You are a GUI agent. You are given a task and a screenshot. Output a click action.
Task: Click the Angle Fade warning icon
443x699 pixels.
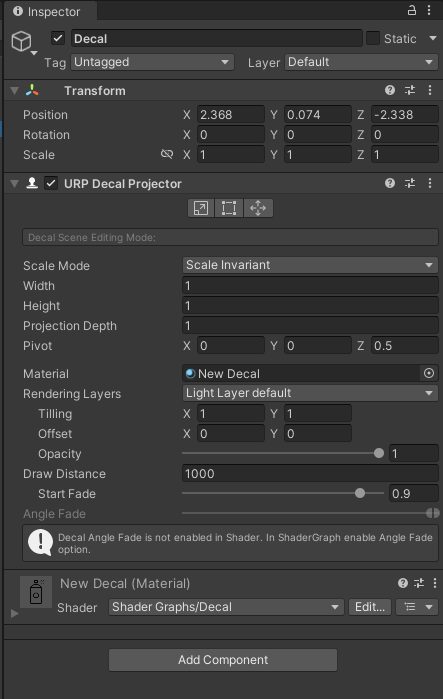coord(40,542)
